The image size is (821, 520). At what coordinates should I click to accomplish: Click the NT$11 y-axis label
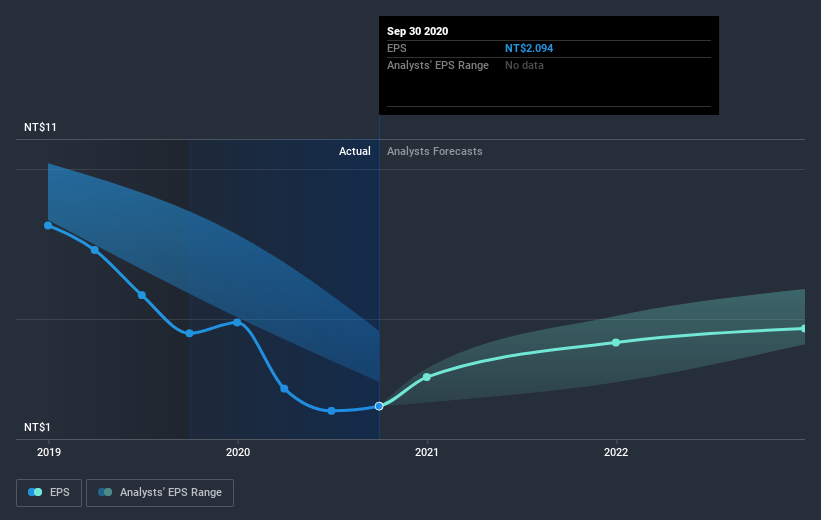[x=40, y=127]
